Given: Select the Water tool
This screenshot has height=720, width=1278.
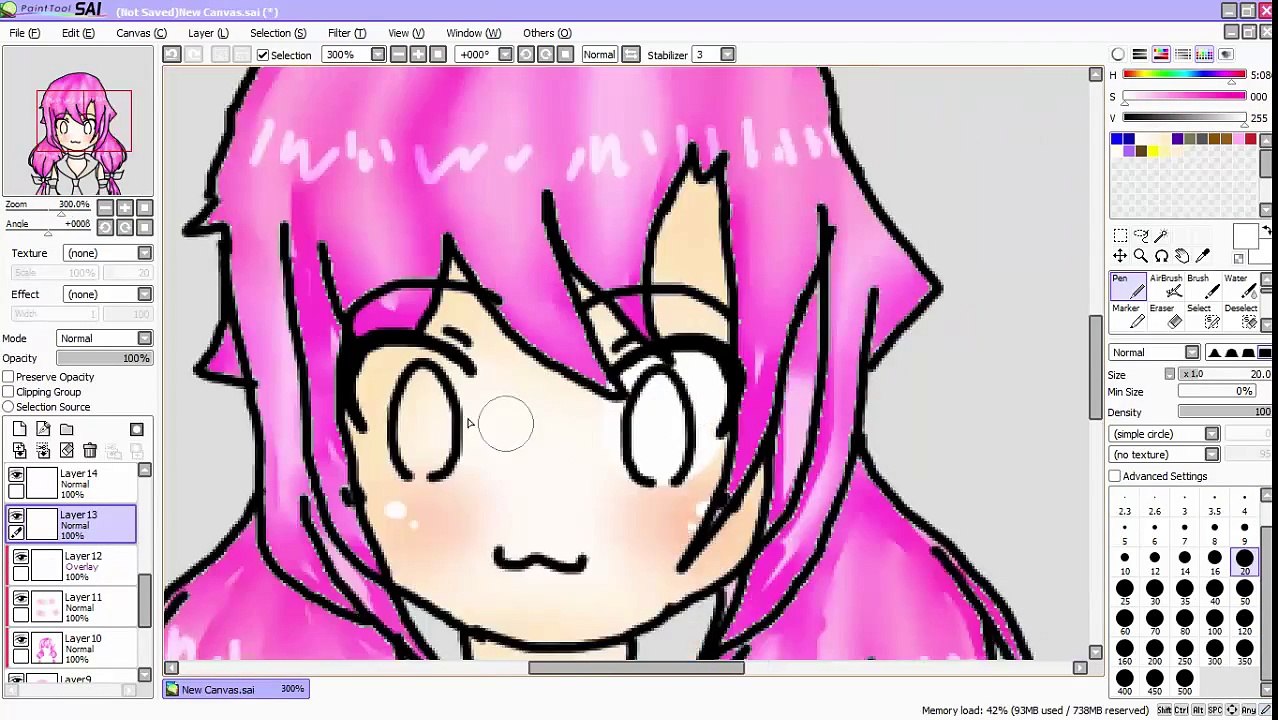Looking at the screenshot, I should [x=1240, y=286].
